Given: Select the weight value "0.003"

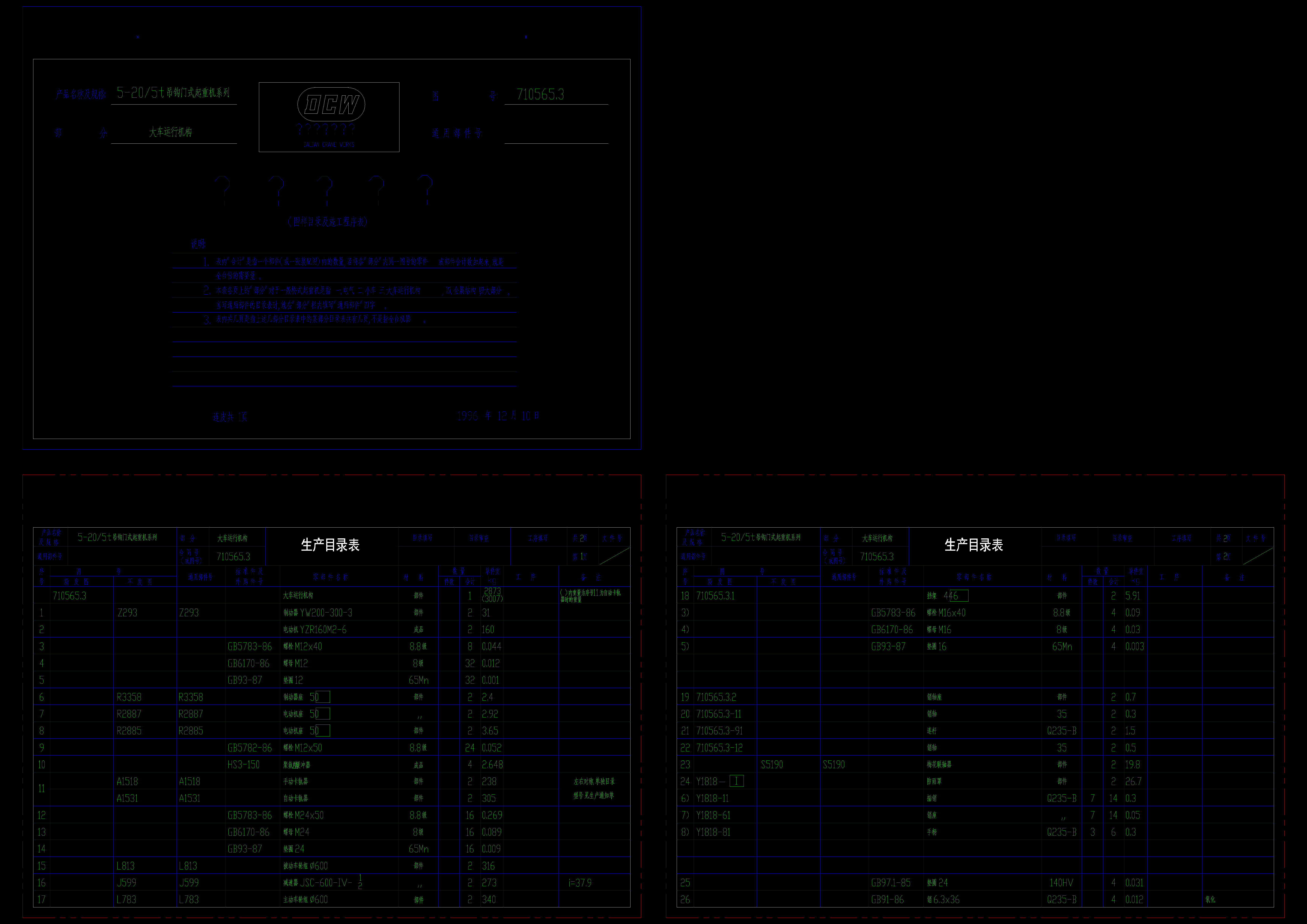Looking at the screenshot, I should tap(1134, 647).
